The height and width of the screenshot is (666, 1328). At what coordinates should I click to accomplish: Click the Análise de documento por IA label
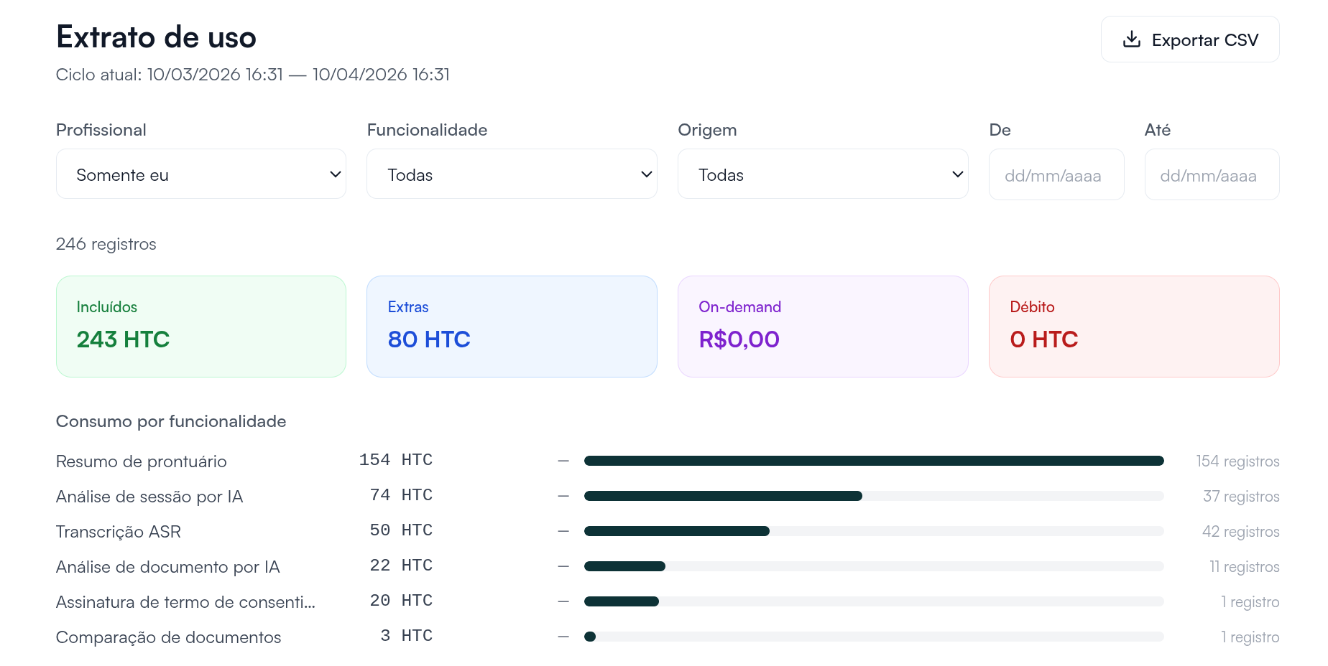pos(168,567)
